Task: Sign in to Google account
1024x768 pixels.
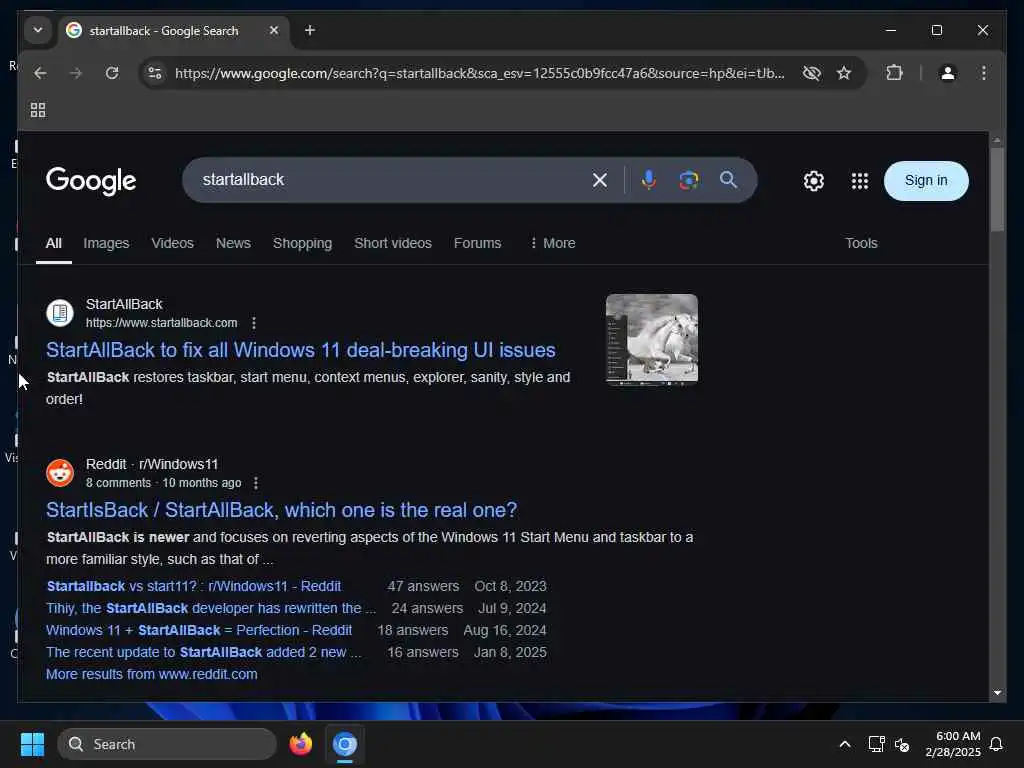Action: [x=925, y=180]
